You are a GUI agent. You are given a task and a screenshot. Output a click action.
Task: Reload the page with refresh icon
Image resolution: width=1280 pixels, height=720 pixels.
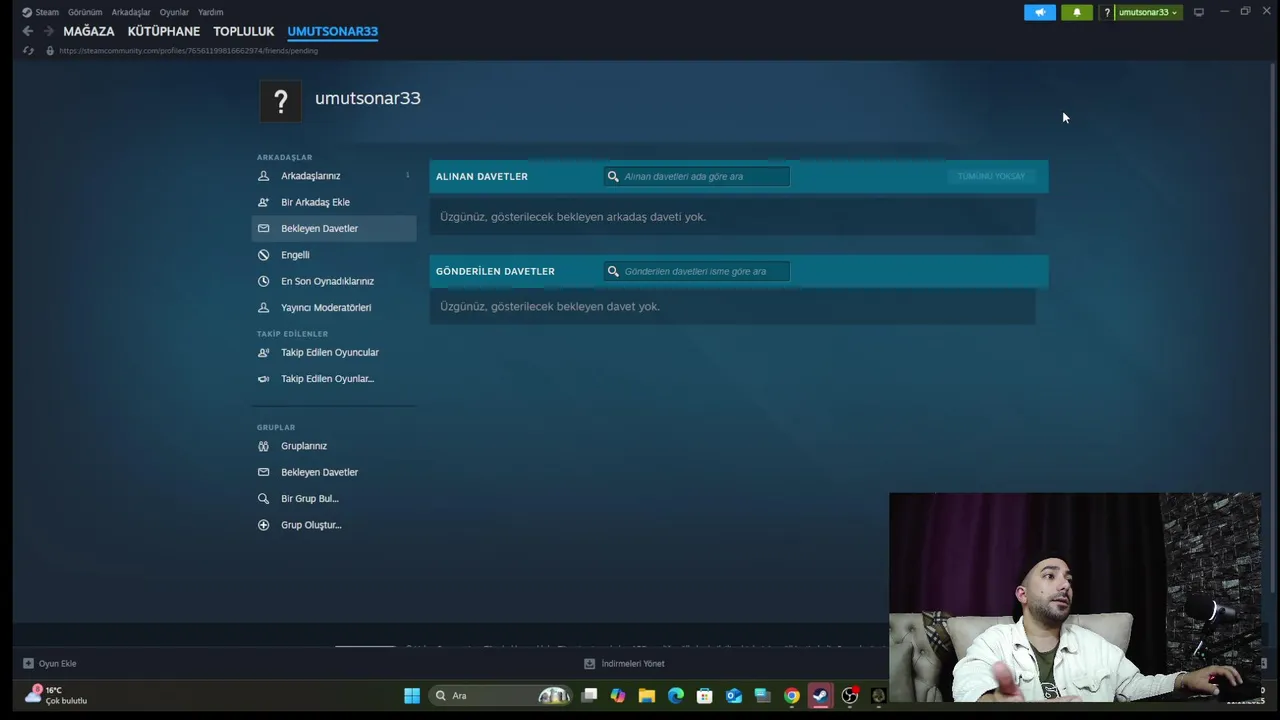click(x=28, y=50)
